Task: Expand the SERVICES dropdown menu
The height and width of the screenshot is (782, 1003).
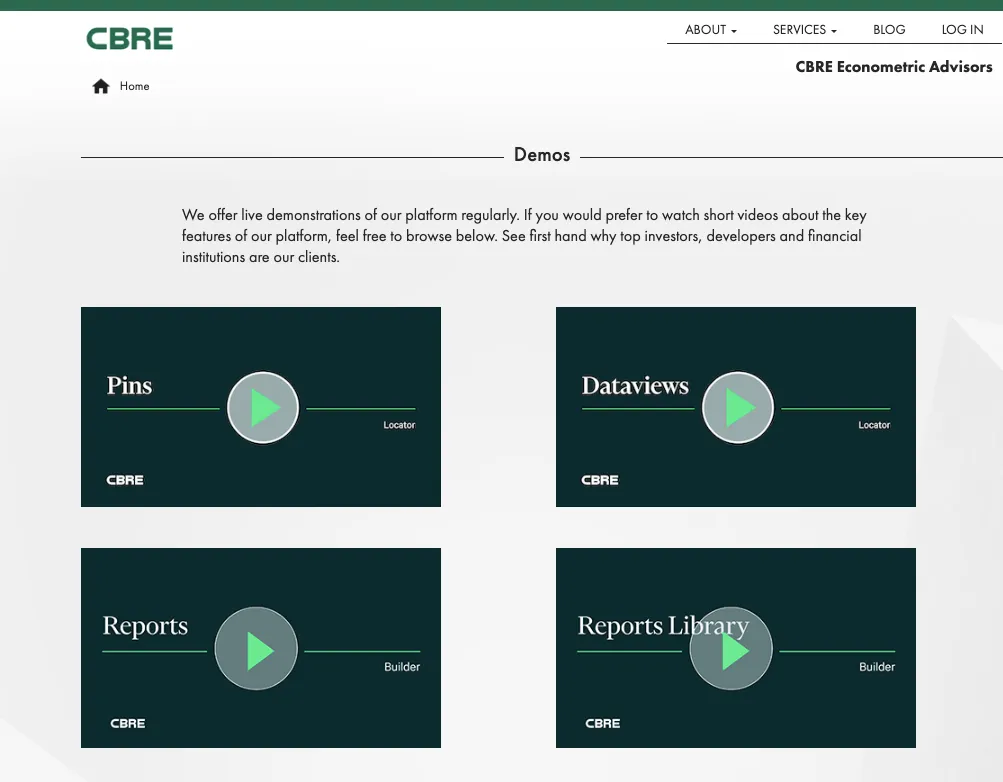Action: pos(805,30)
